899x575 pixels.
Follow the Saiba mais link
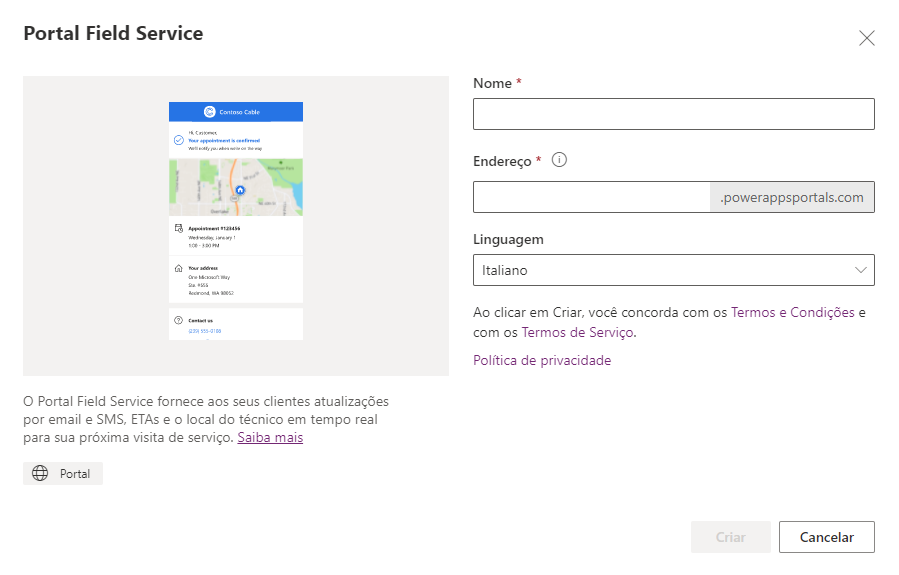click(270, 437)
